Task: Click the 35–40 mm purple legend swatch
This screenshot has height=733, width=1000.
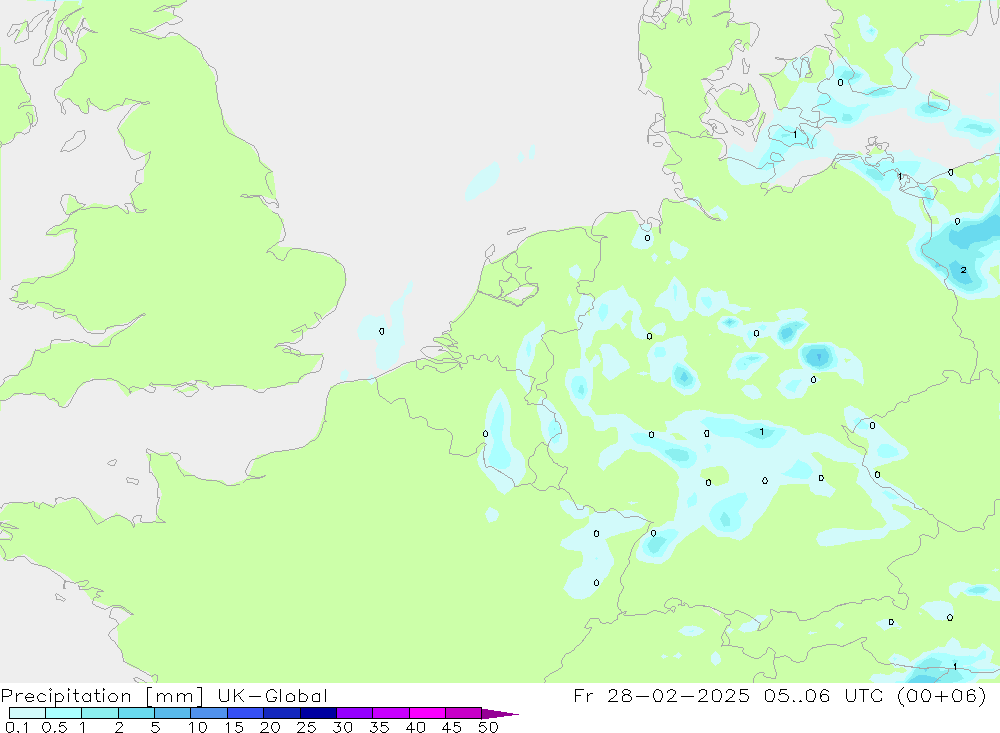Action: [x=391, y=713]
